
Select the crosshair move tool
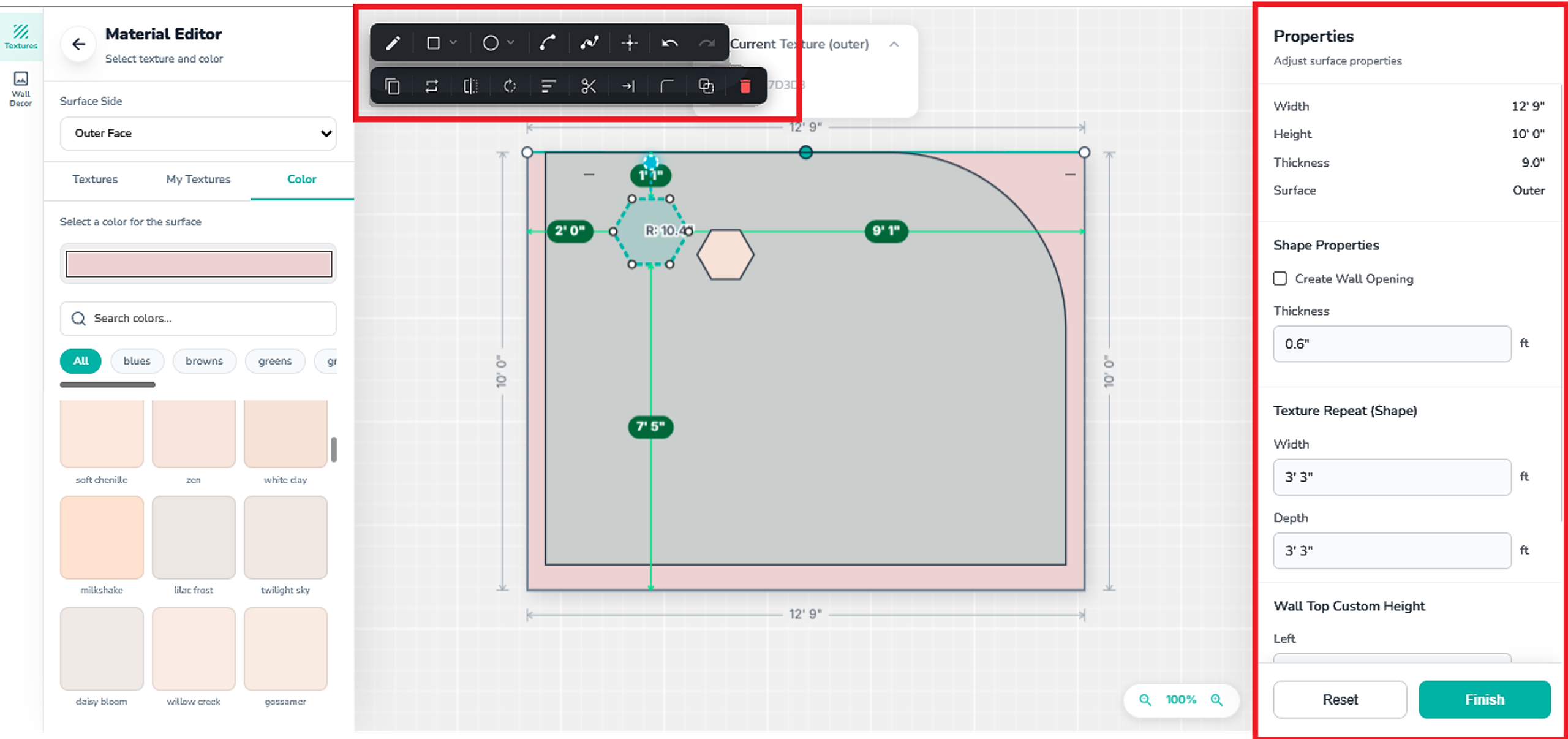tap(630, 43)
